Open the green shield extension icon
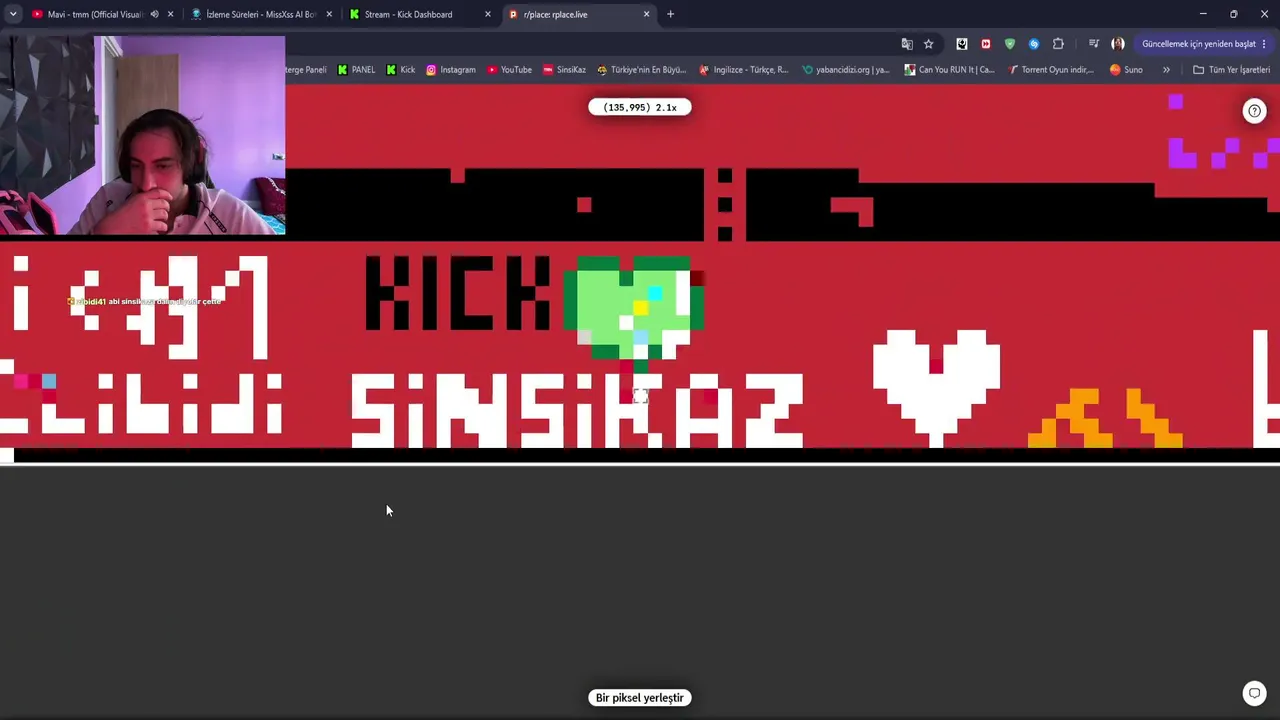This screenshot has height=720, width=1280. (1010, 44)
